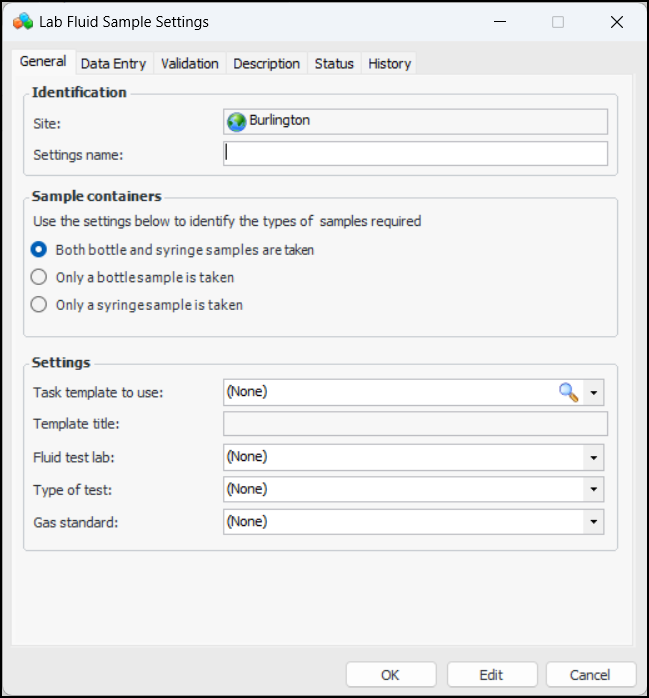This screenshot has height=698, width=649.
Task: Close the Lab Fluid Sample Settings window
Action: click(616, 22)
